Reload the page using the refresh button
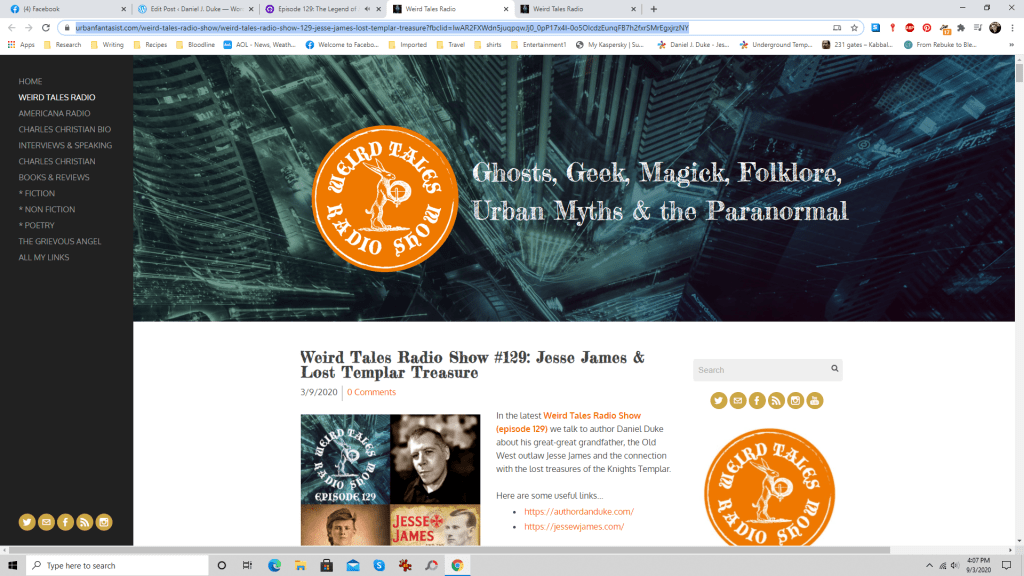 [46, 28]
